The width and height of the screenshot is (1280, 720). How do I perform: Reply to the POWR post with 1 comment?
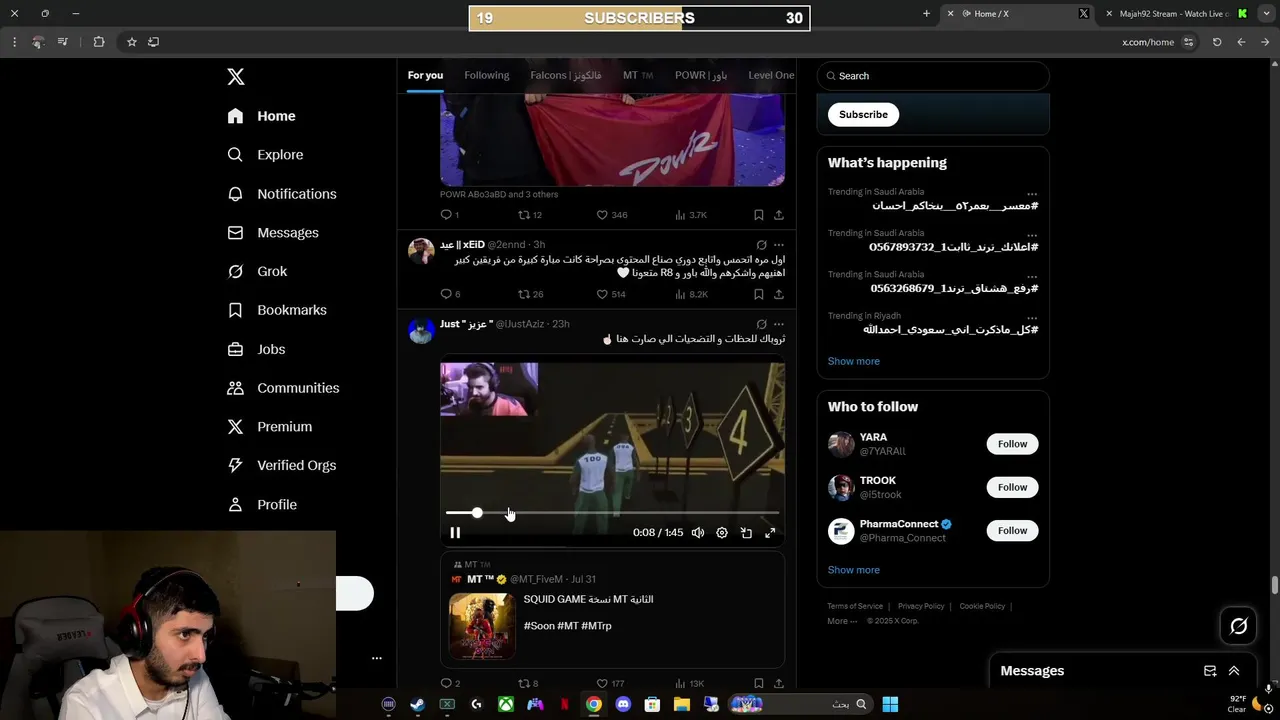pos(449,215)
